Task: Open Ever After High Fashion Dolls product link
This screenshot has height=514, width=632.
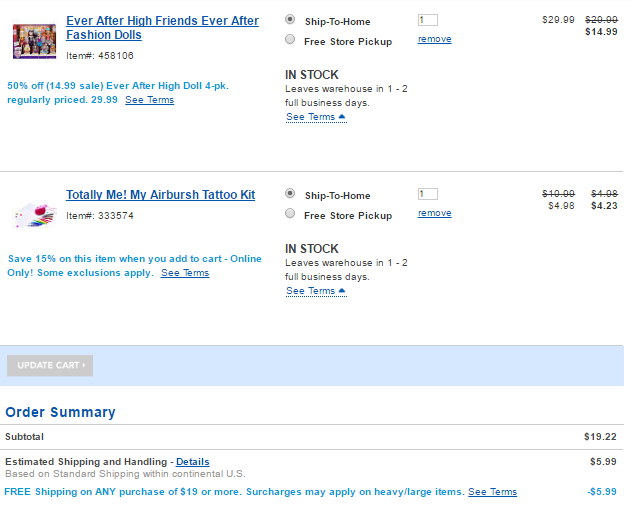Action: 162,28
